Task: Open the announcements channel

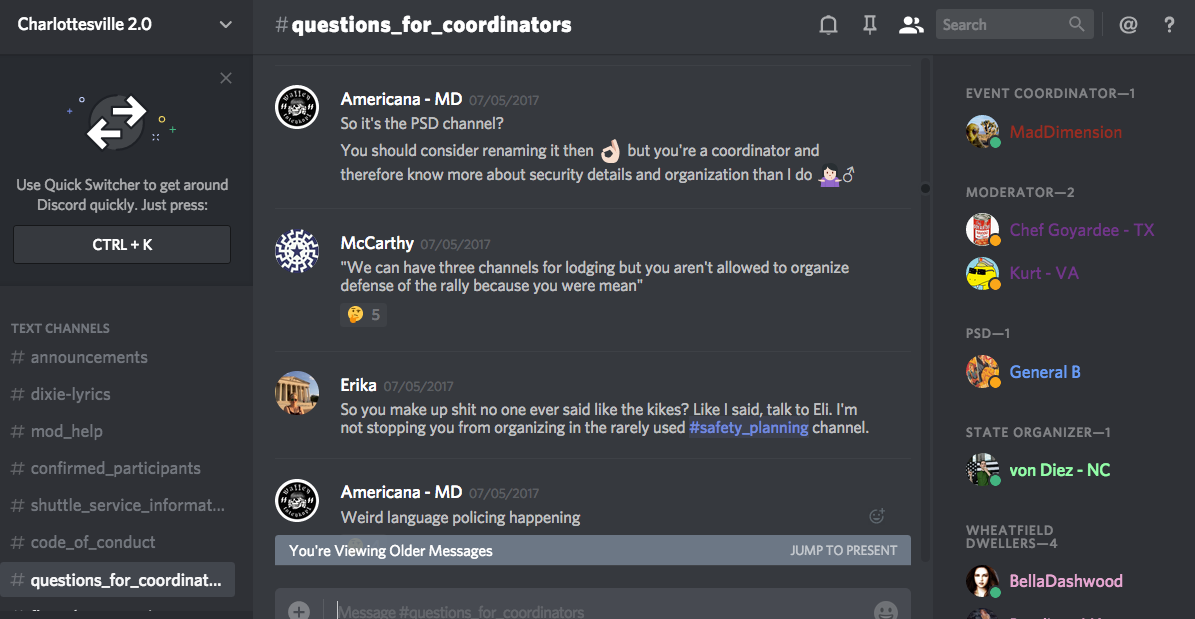Action: 89,357
